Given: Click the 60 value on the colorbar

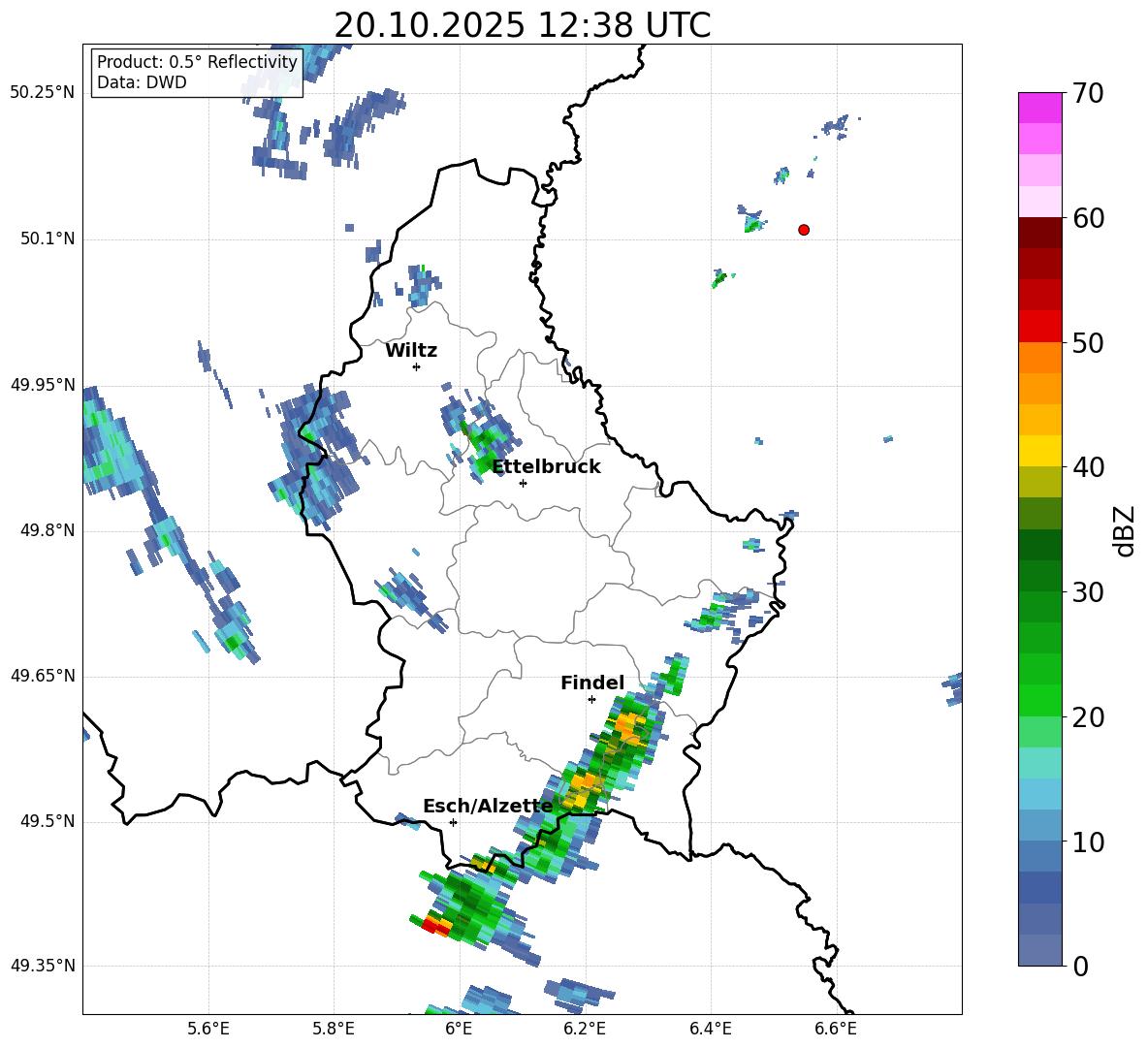Looking at the screenshot, I should 1088,218.
